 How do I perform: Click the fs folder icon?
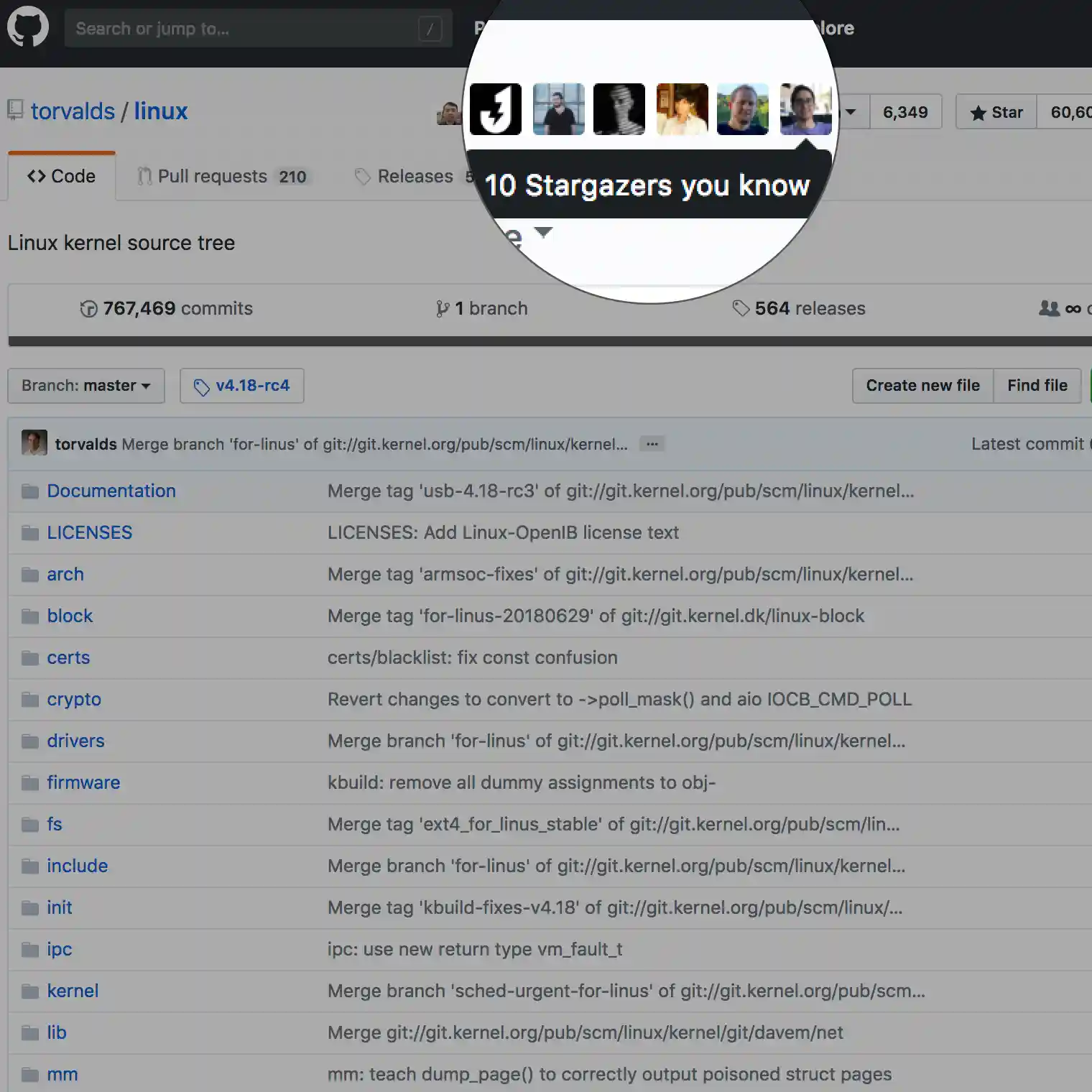click(x=30, y=825)
